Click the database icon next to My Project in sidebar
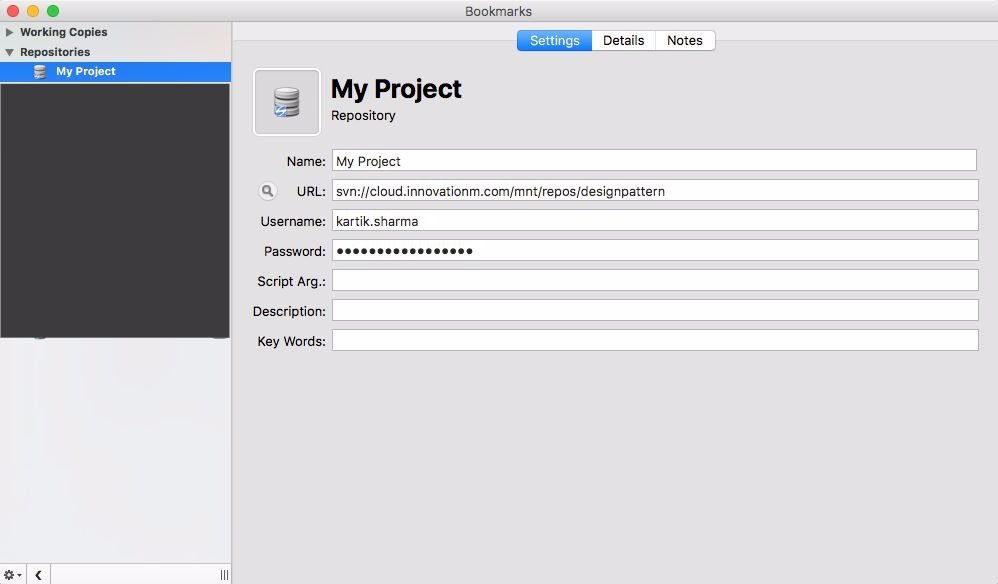This screenshot has width=998, height=584. pyautogui.click(x=40, y=72)
